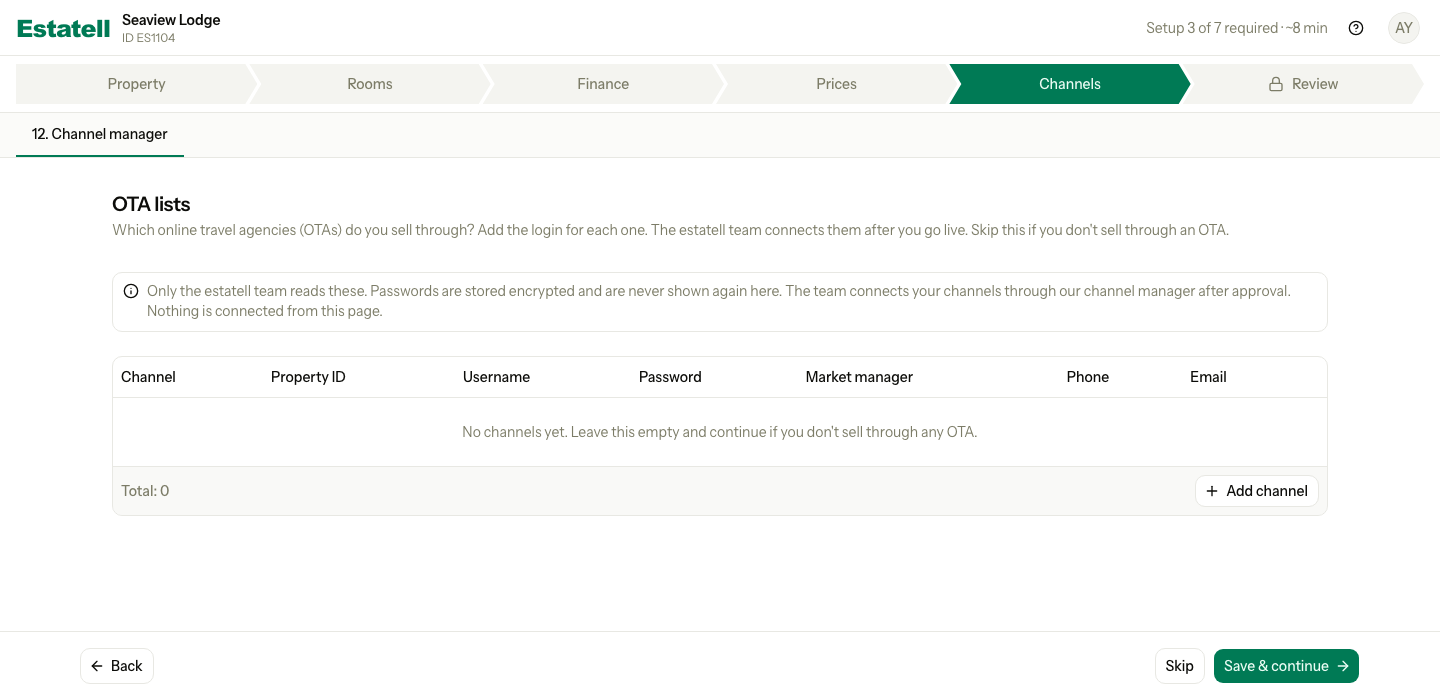Go to the Finance step

click(603, 84)
